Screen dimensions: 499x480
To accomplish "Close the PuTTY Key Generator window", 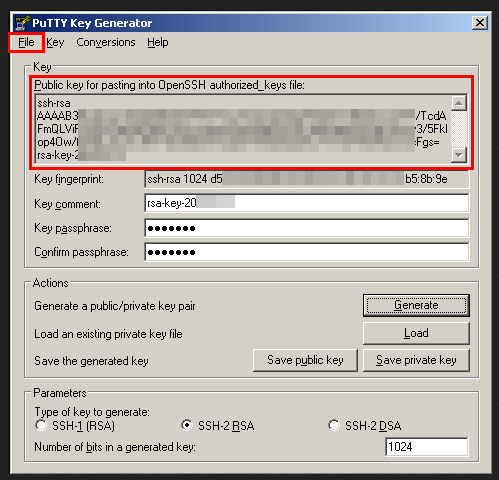I will coord(480,23).
